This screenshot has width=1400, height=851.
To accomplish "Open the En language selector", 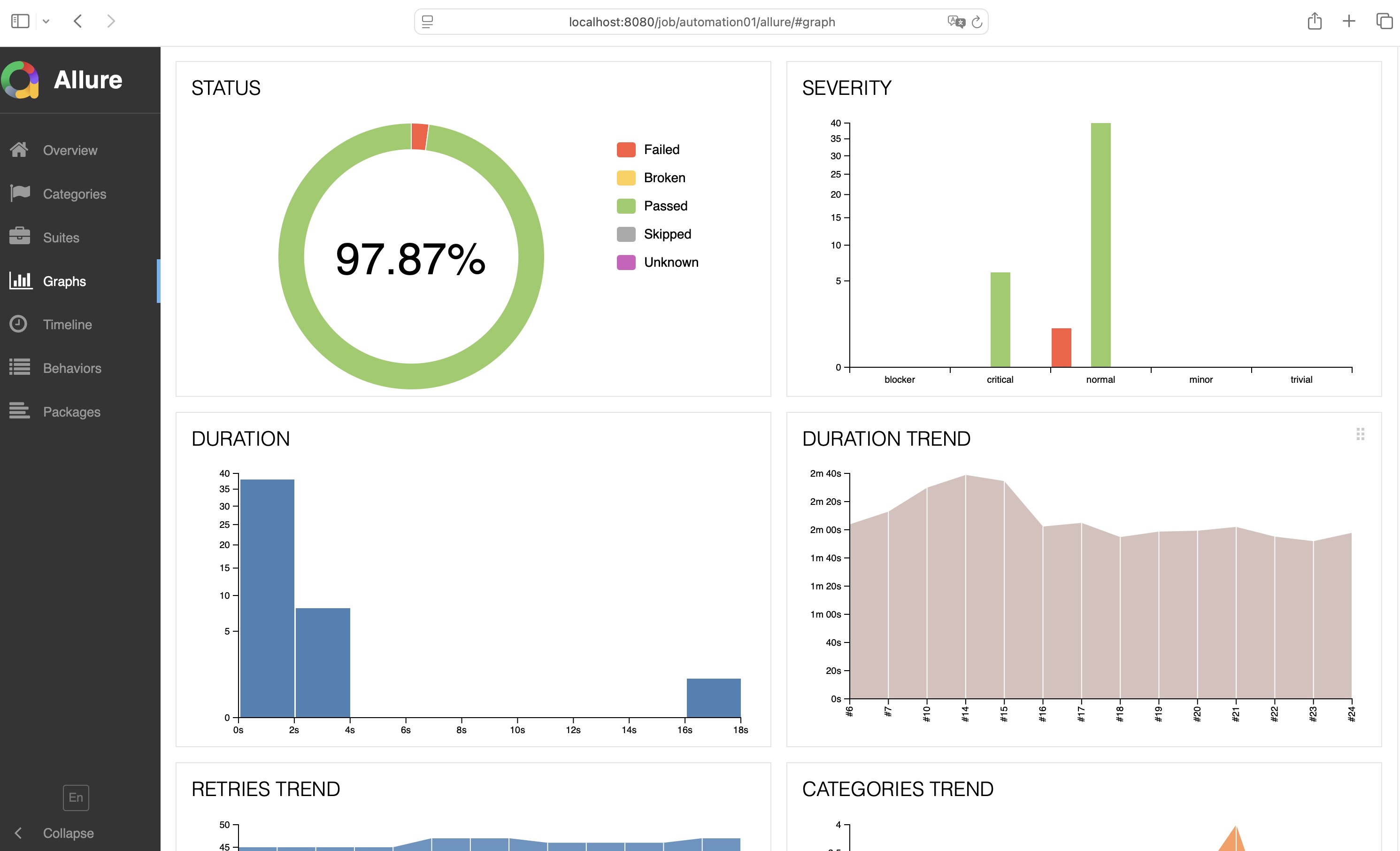I will point(76,797).
